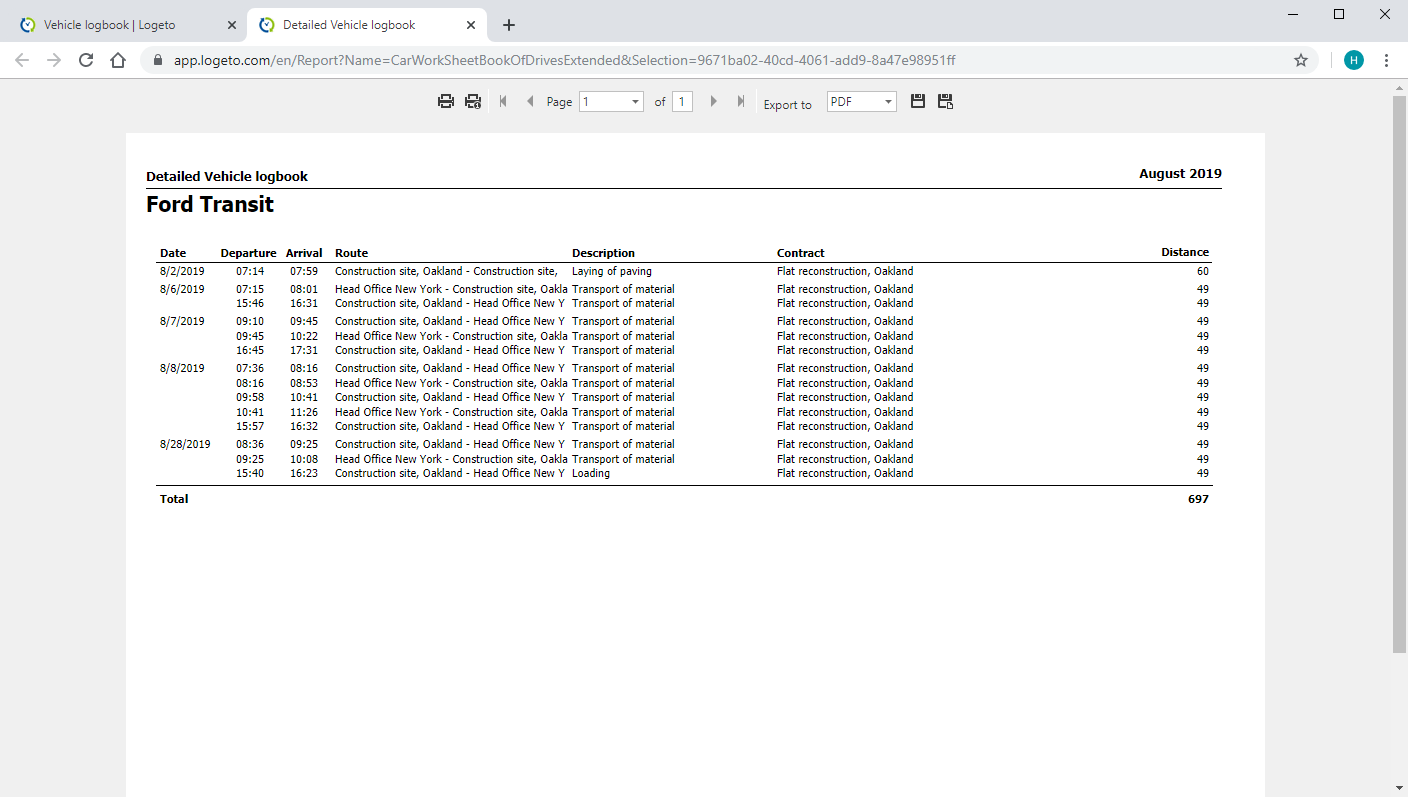Click the Arrival column header

coord(304,253)
